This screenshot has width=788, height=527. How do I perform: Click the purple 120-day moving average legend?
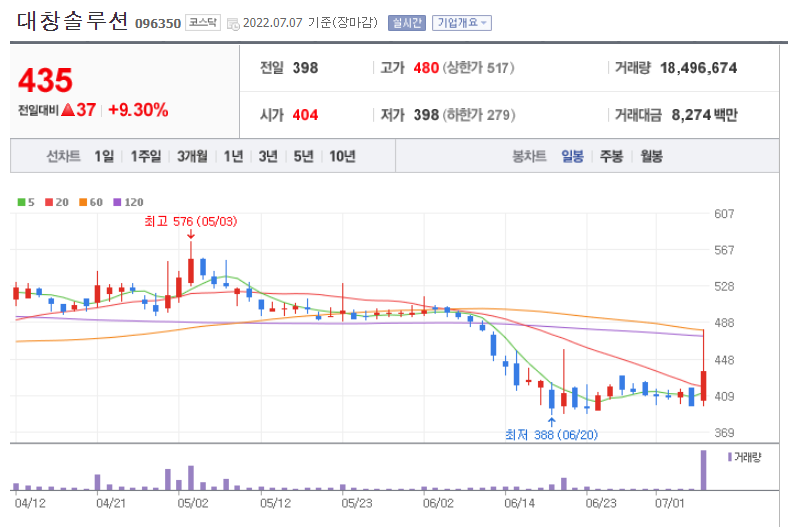[x=128, y=202]
